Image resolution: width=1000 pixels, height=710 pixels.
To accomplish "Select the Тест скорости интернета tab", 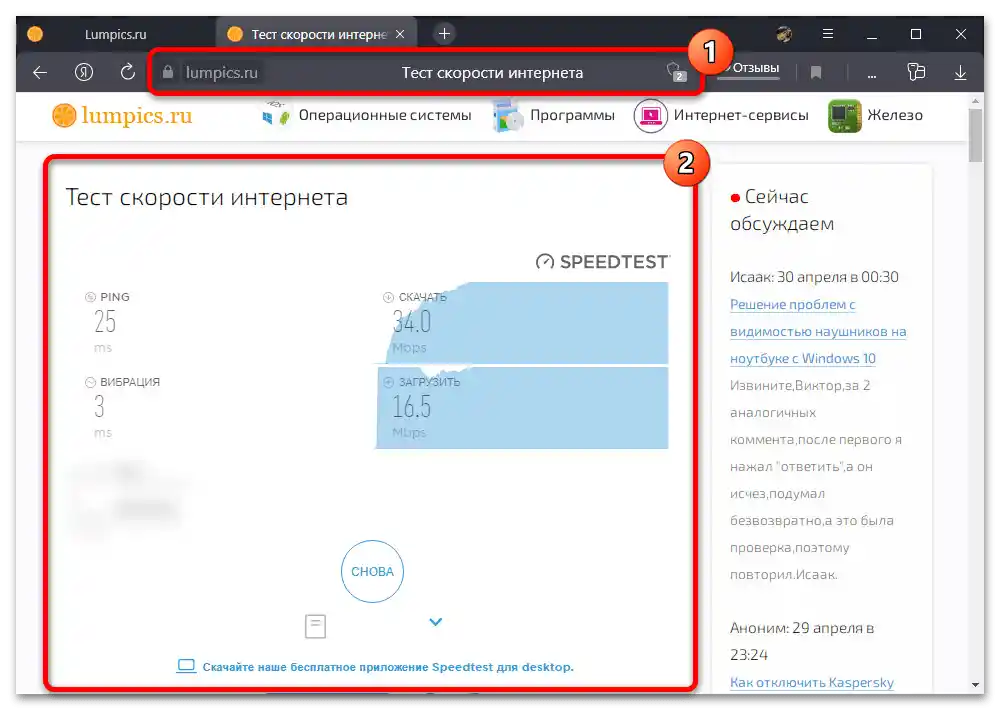I will (317, 34).
